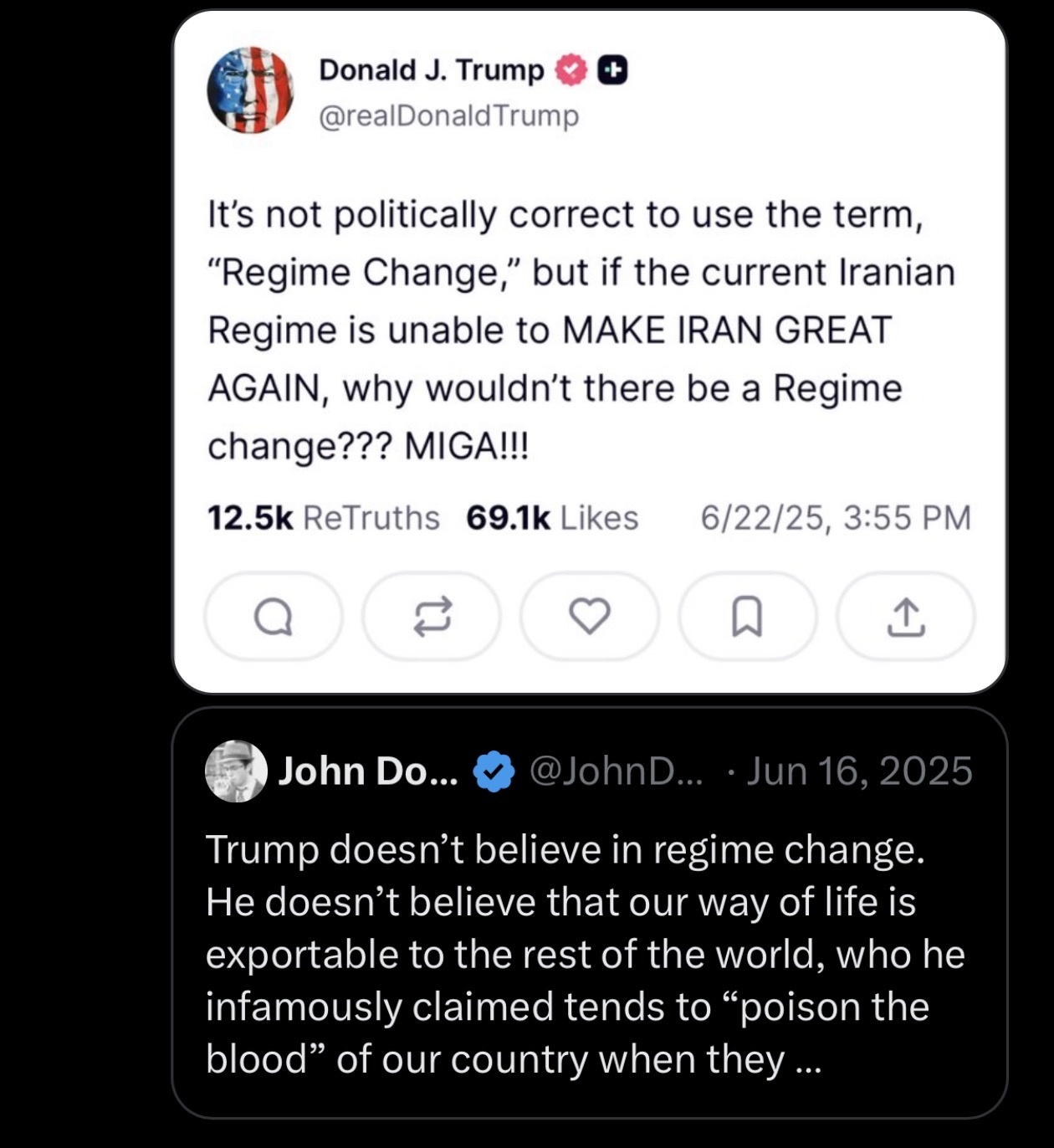Image resolution: width=1054 pixels, height=1148 pixels.
Task: Like the post with the heart icon
Action: [x=590, y=617]
